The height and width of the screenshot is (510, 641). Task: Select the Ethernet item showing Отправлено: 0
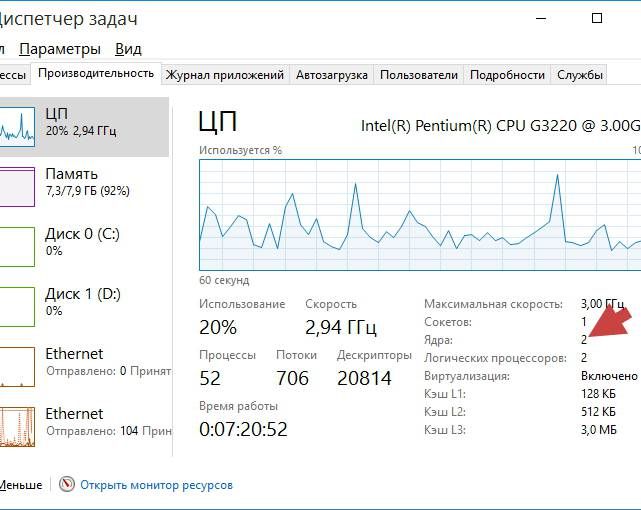click(x=83, y=367)
